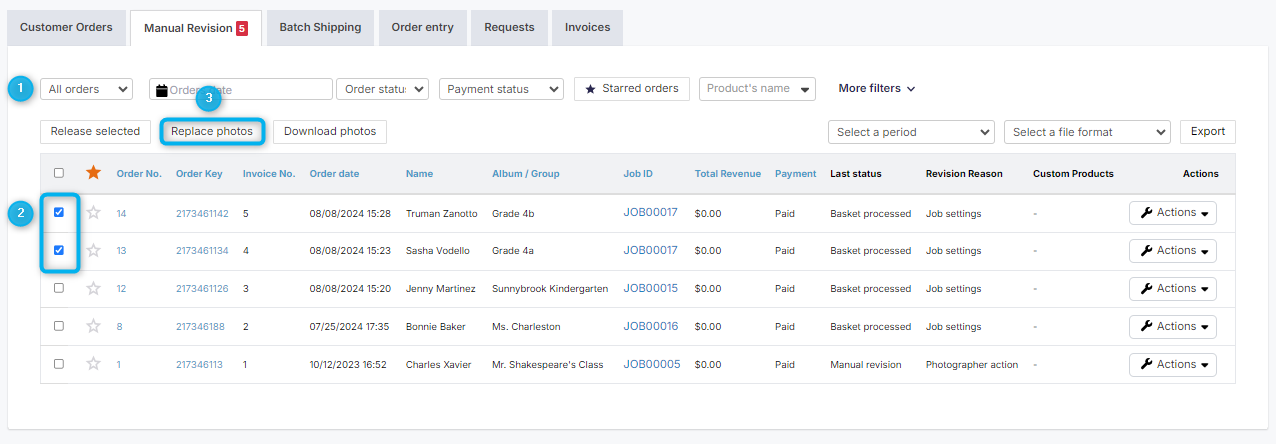This screenshot has width=1276, height=444.
Task: Open the Actions dropdown for Charles Xavier's order
Action: (x=1173, y=365)
